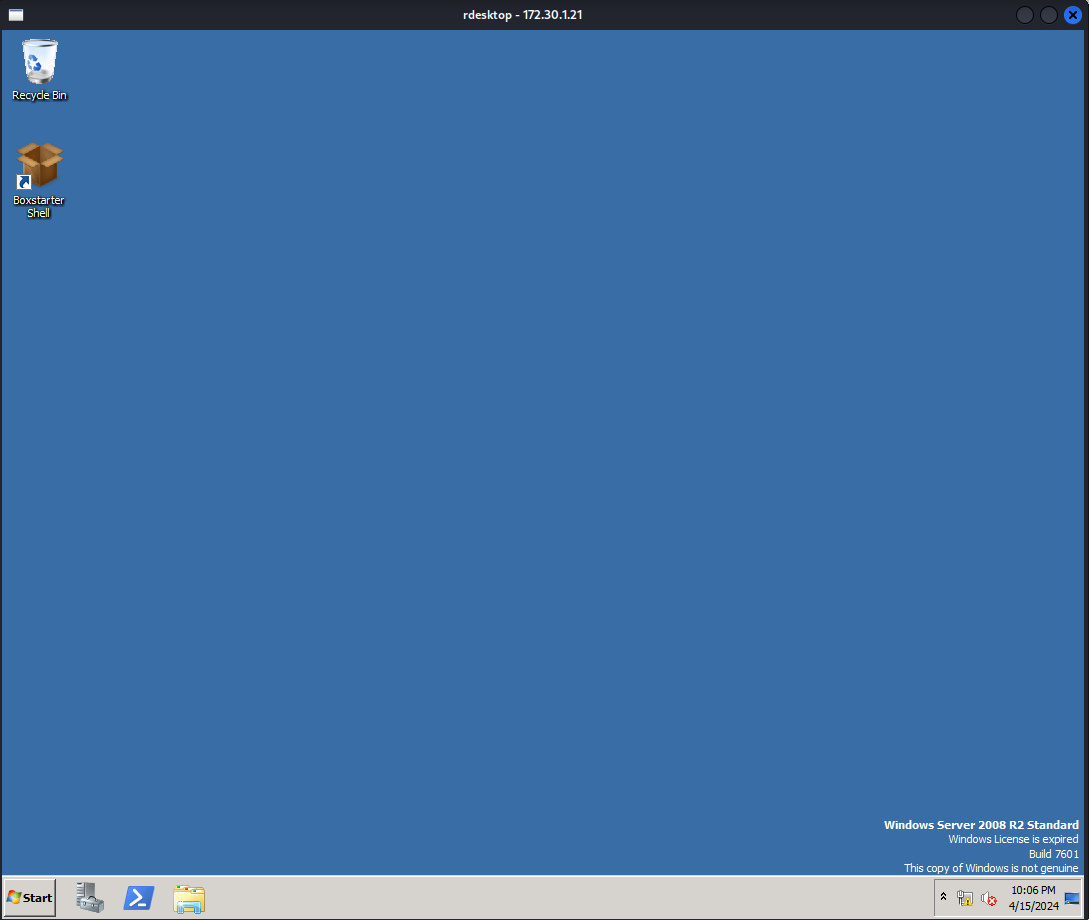Click the volume speaker tray icon
This screenshot has width=1089, height=920.
click(x=989, y=898)
